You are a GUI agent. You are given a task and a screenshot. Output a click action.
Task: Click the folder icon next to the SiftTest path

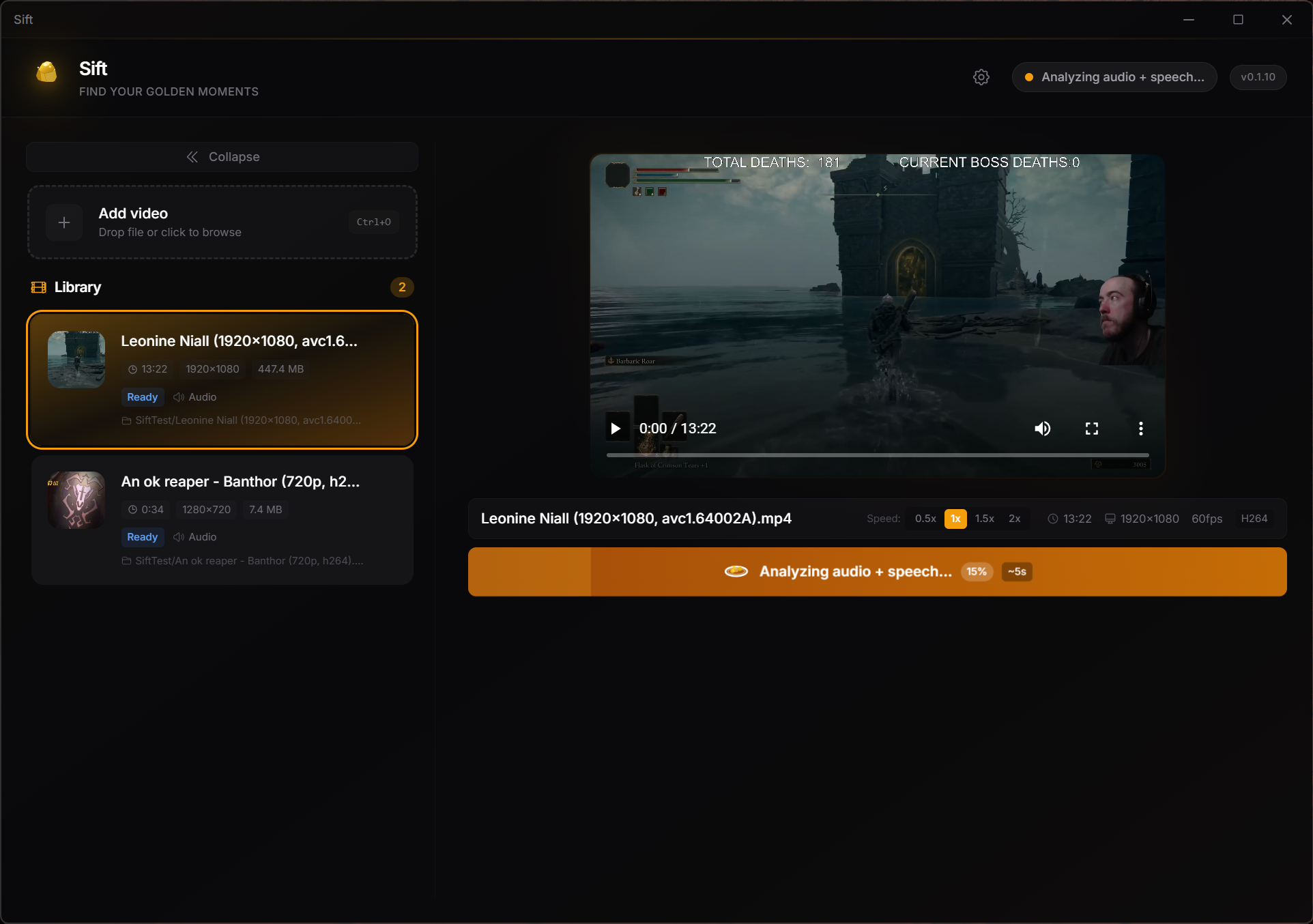[x=126, y=420]
